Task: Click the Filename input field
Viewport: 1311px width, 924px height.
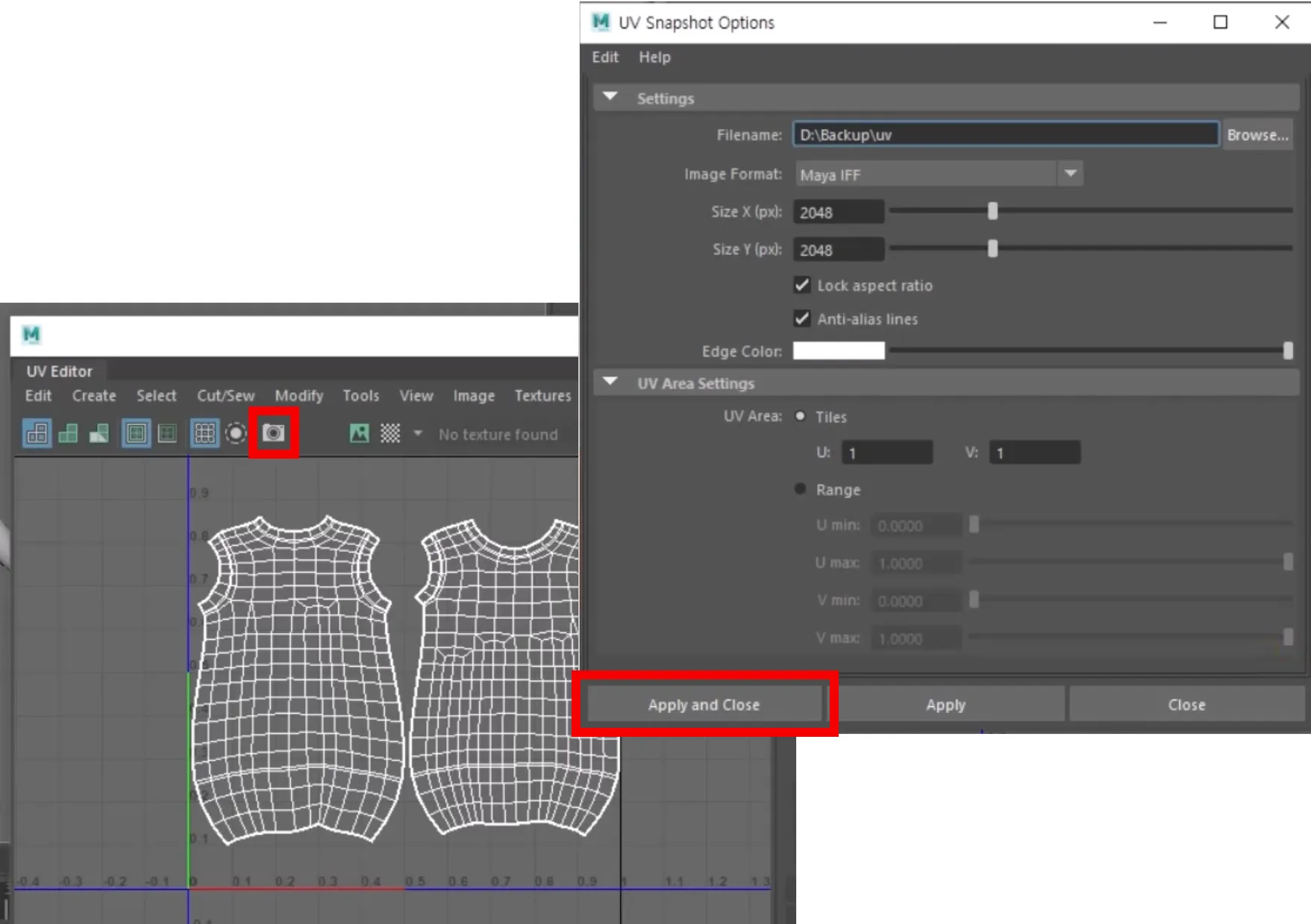Action: [x=1006, y=134]
